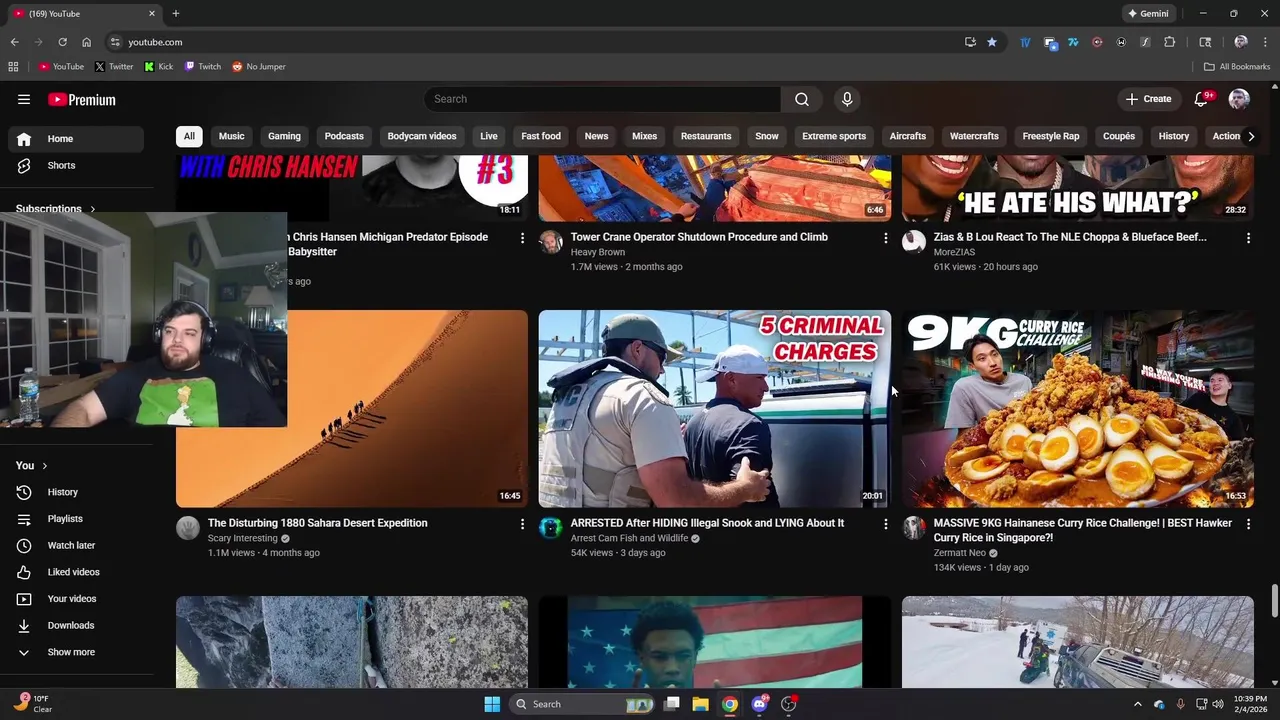Open Playlists in sidebar

[75, 519]
